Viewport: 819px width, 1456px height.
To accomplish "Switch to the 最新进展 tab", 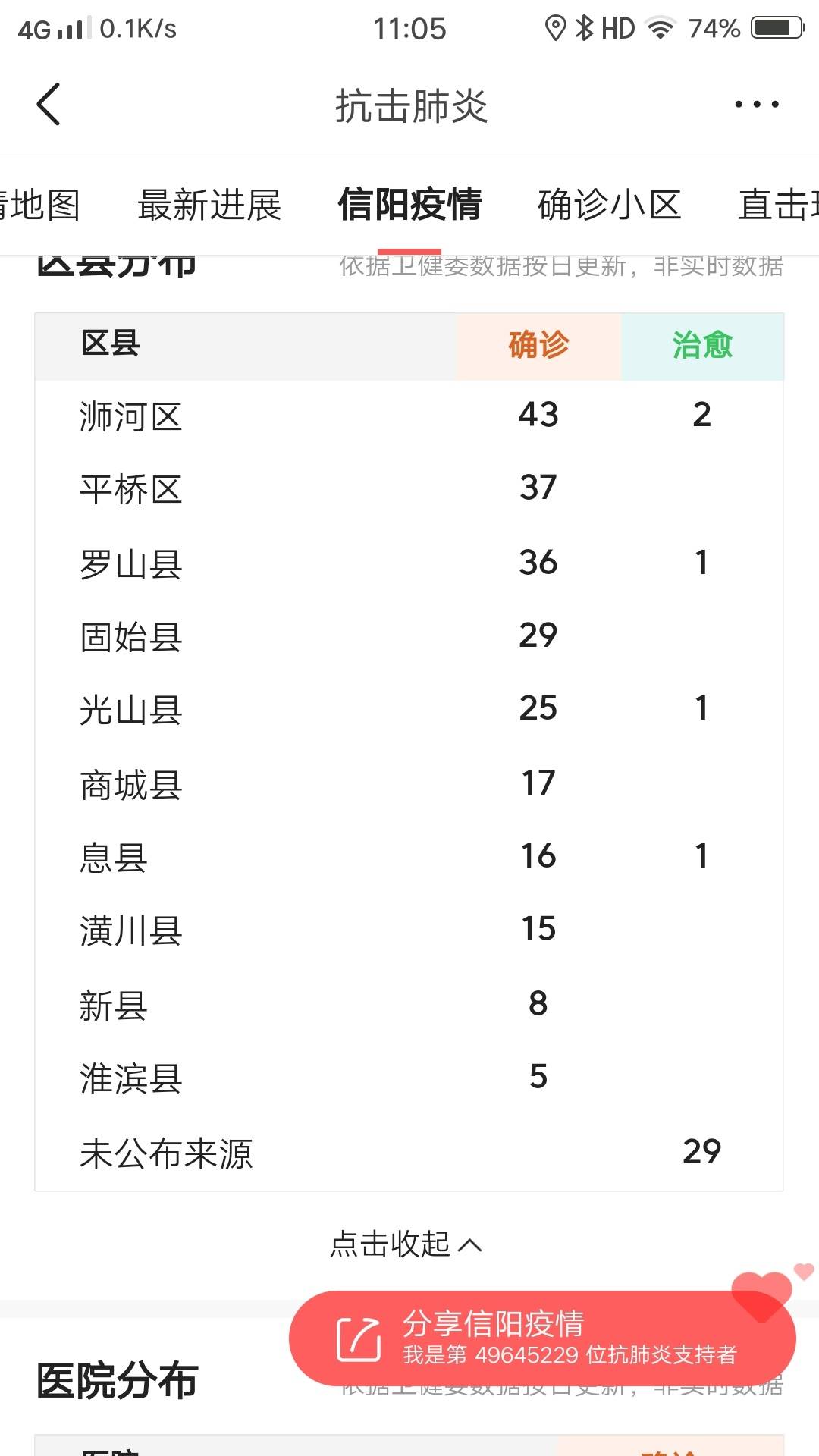I will (209, 205).
